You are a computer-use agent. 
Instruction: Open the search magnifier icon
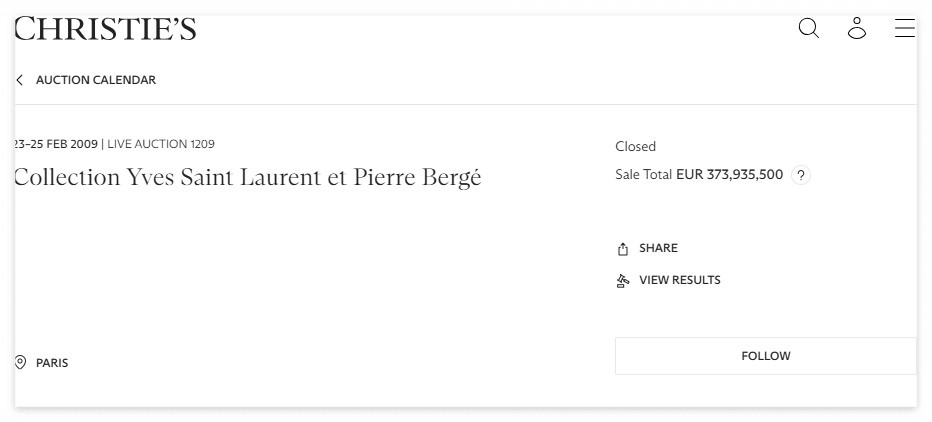(x=808, y=28)
